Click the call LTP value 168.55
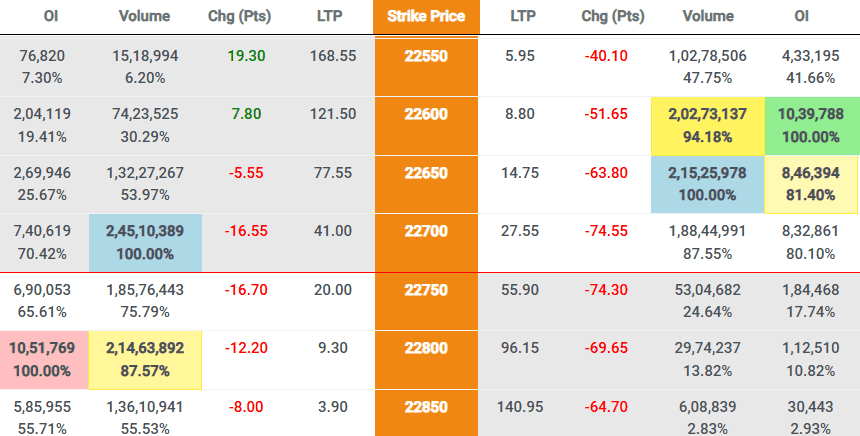Viewport: 860px width, 436px height. click(333, 56)
